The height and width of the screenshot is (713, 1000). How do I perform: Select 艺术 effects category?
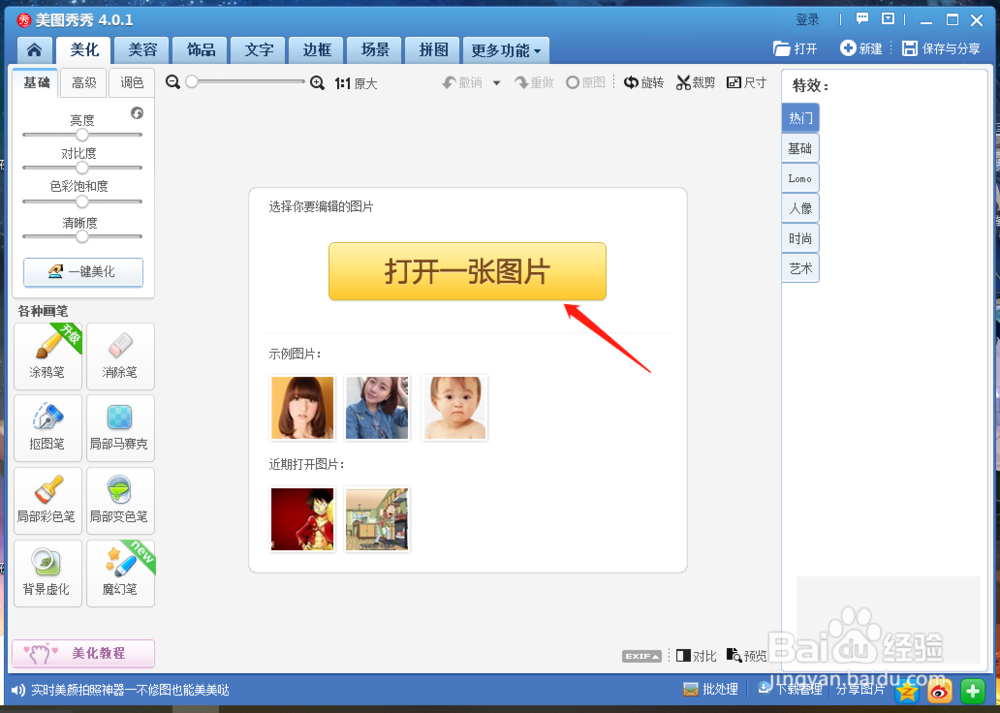pos(800,268)
